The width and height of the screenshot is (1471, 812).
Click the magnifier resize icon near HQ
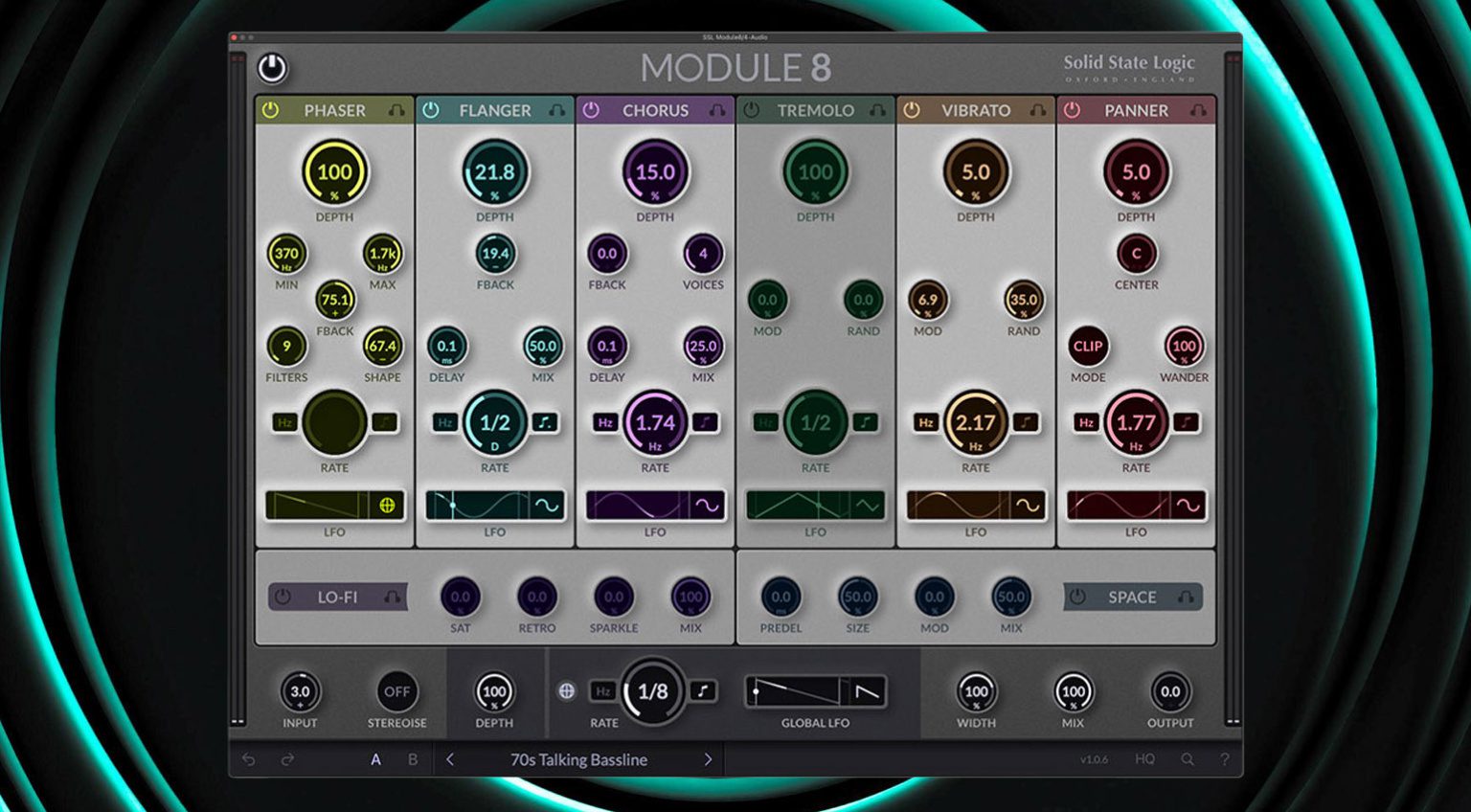point(1186,759)
